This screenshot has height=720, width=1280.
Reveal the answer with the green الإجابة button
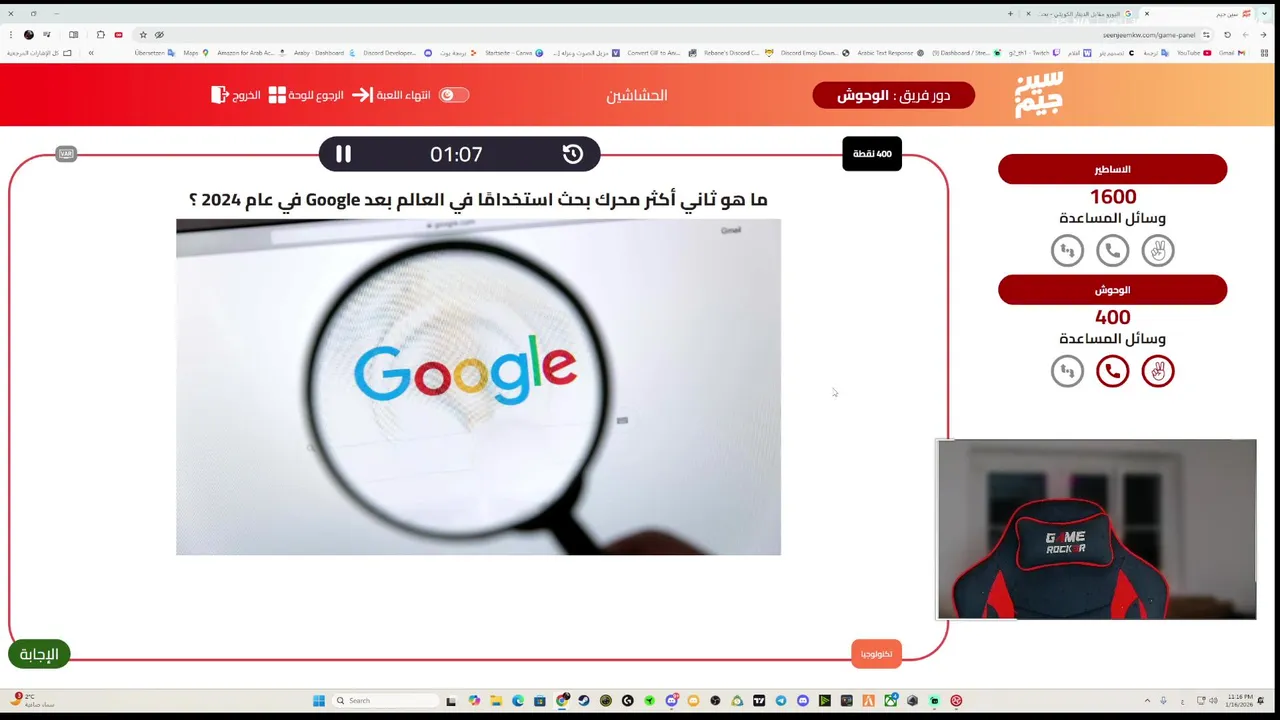pos(39,654)
